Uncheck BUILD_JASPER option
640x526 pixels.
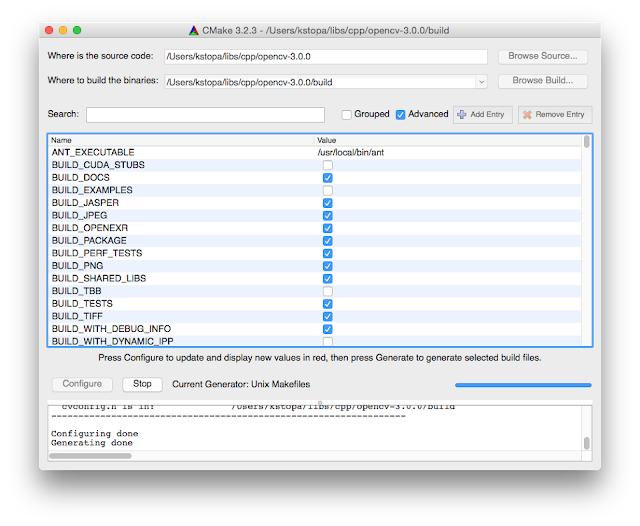point(328,203)
